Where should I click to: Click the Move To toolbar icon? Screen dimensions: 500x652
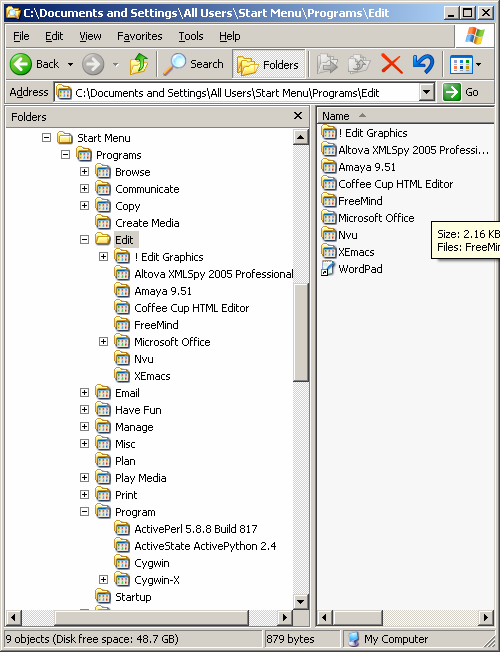[x=327, y=64]
